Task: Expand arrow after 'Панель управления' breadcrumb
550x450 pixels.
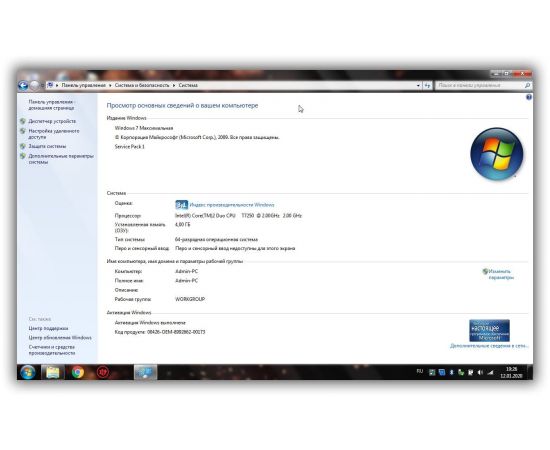Action: (x=110, y=85)
